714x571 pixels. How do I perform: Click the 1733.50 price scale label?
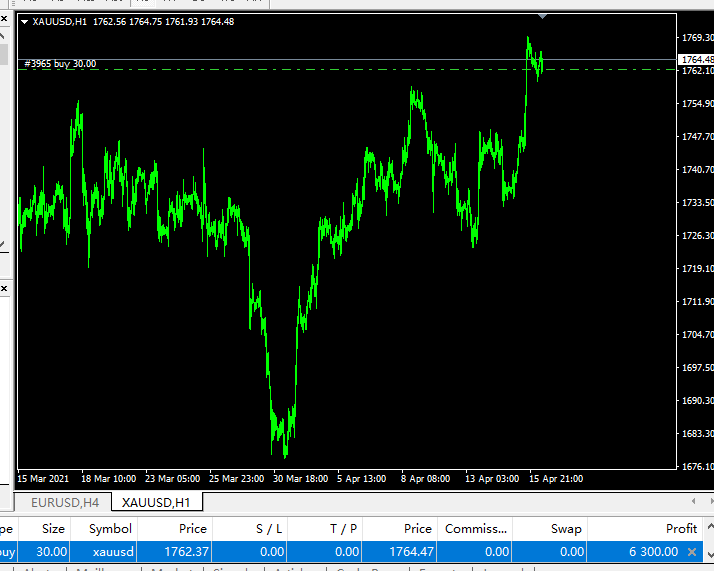[x=698, y=203]
